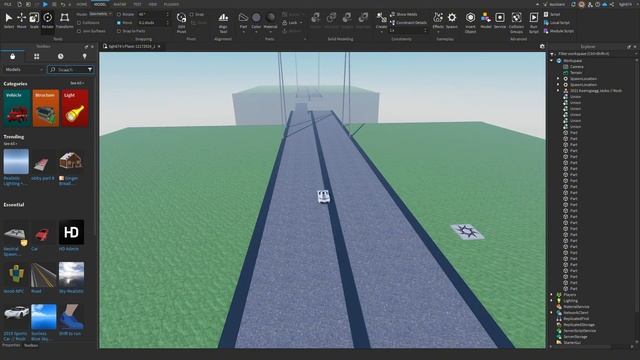Viewport: 640px width, 360px height.
Task: Open the Align Tool
Action: [223, 22]
